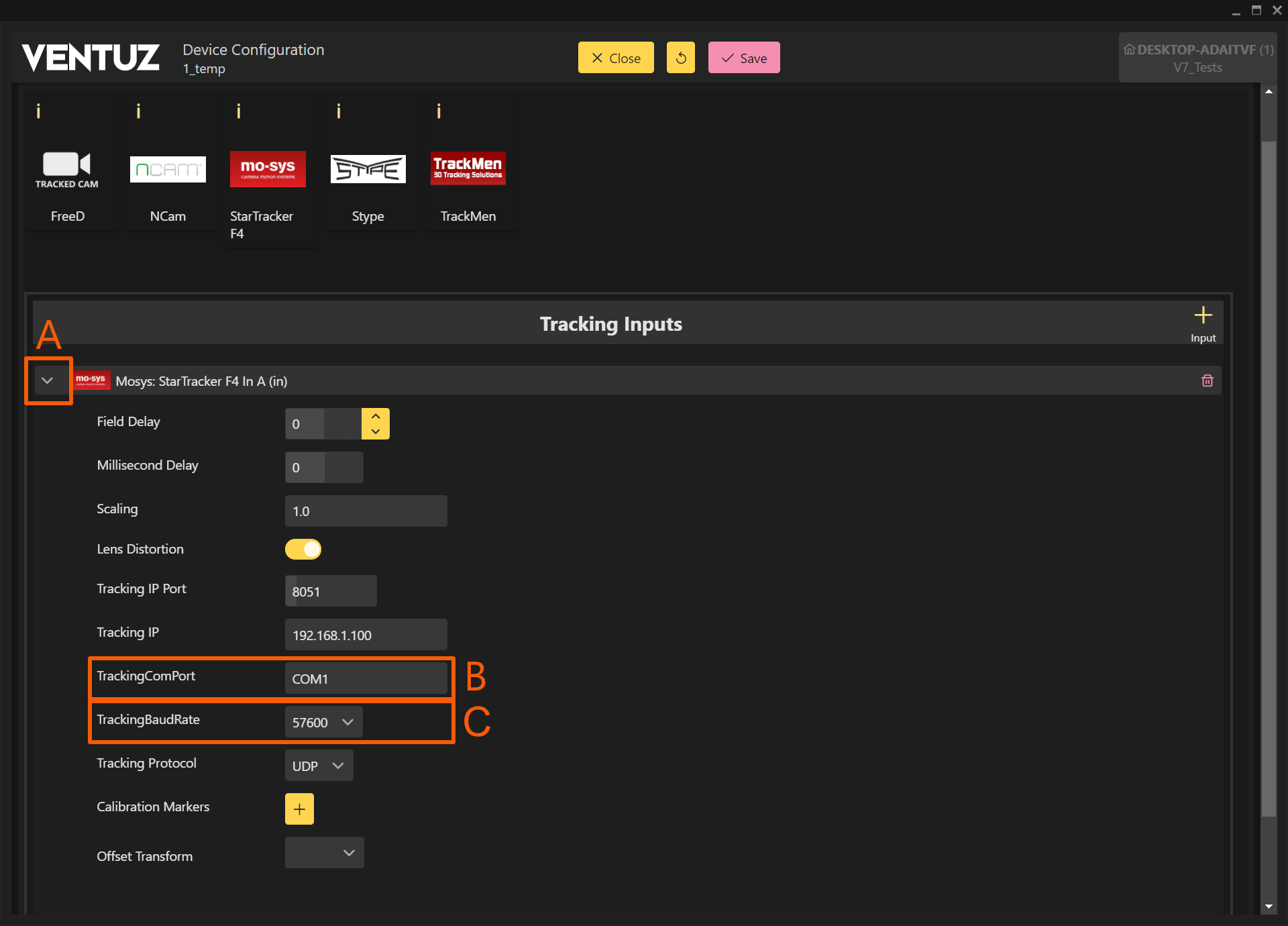The height and width of the screenshot is (926, 1288).
Task: Click the Close button
Action: (615, 58)
